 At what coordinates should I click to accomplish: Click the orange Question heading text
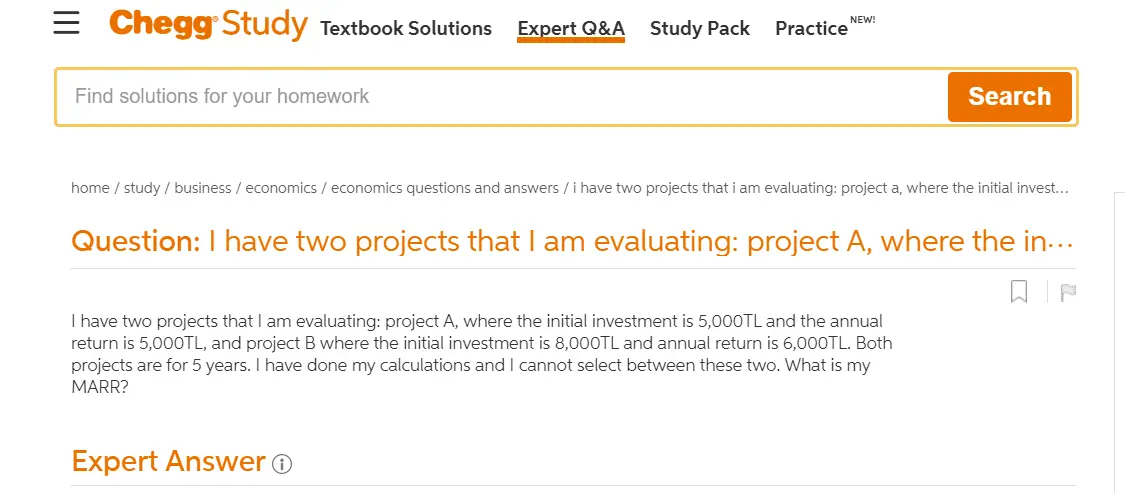click(x=573, y=242)
